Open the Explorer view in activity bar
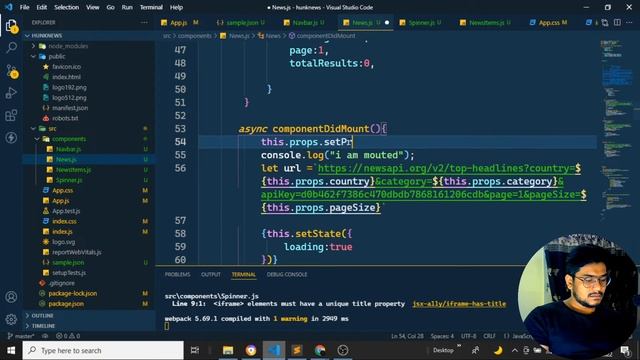This screenshot has height=360, width=640. (x=11, y=26)
